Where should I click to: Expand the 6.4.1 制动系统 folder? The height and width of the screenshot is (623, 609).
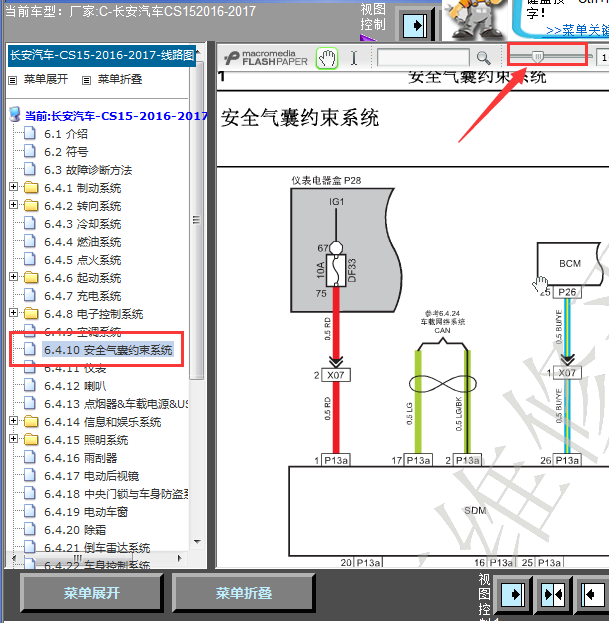click(14, 186)
